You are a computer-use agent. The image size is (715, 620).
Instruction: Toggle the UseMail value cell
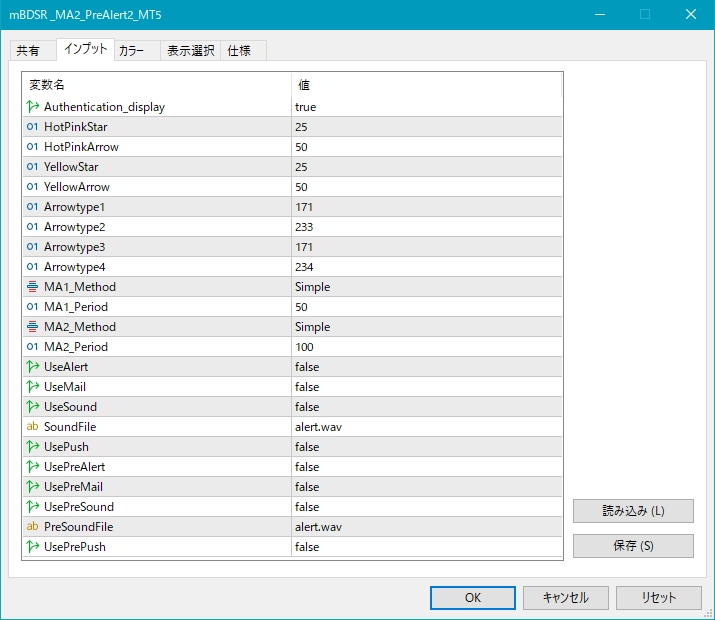pos(426,387)
